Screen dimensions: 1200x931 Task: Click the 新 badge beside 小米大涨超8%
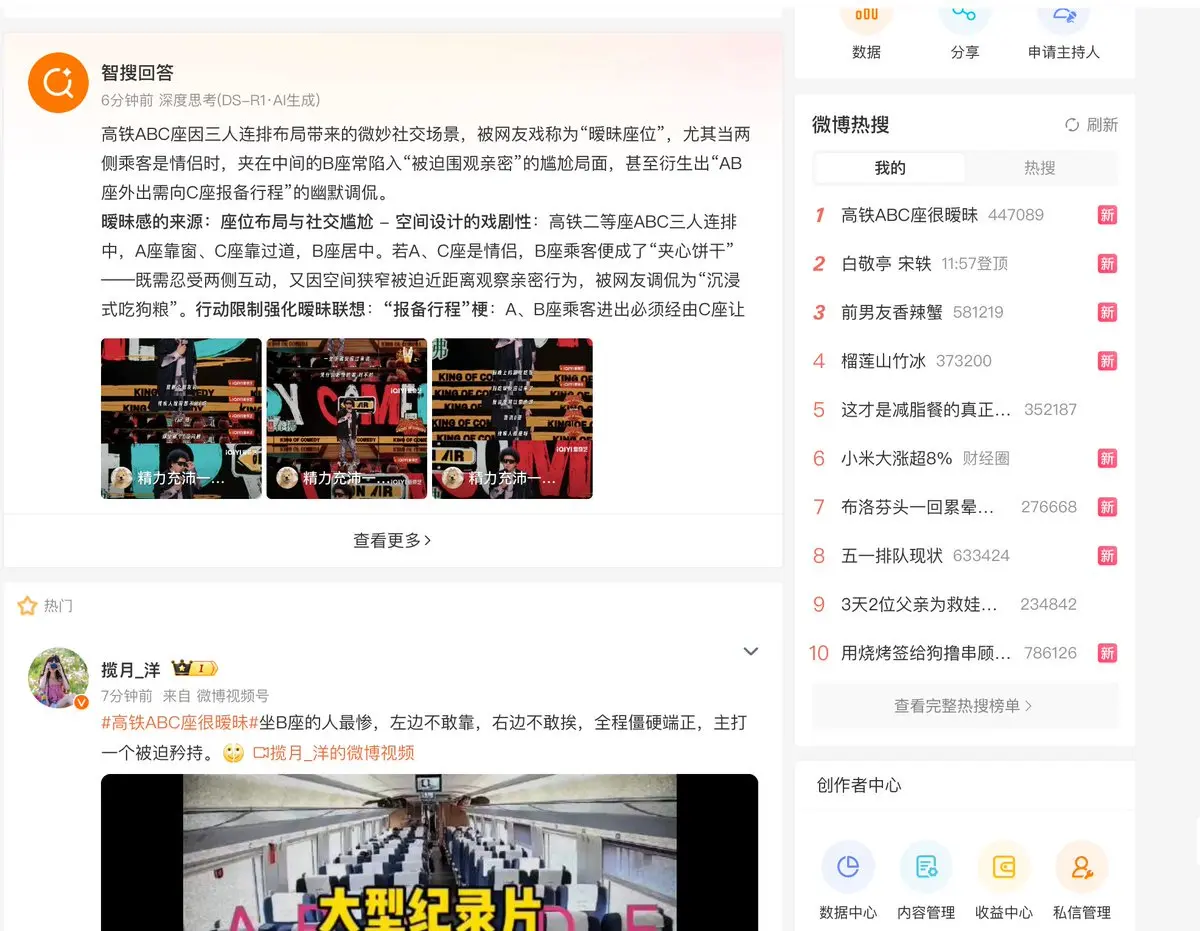[x=1107, y=458]
